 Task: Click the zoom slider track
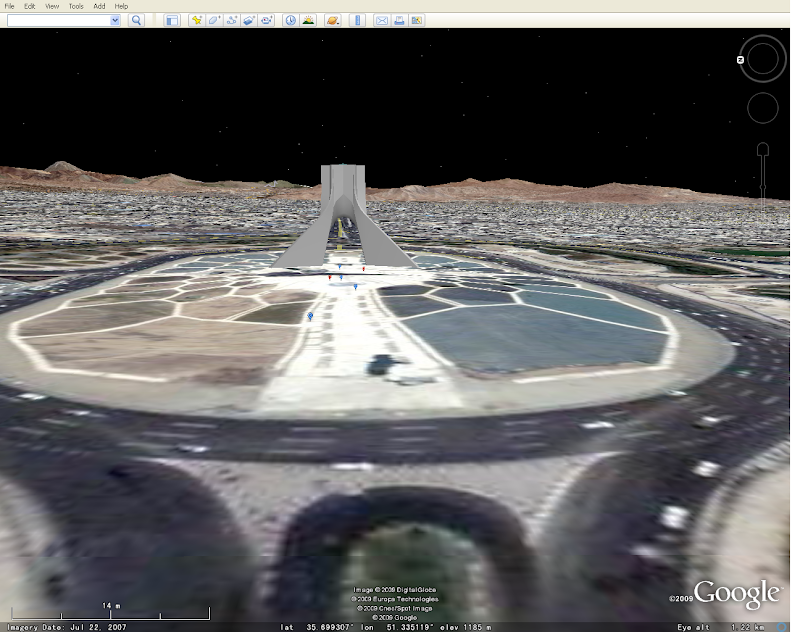pos(763,184)
